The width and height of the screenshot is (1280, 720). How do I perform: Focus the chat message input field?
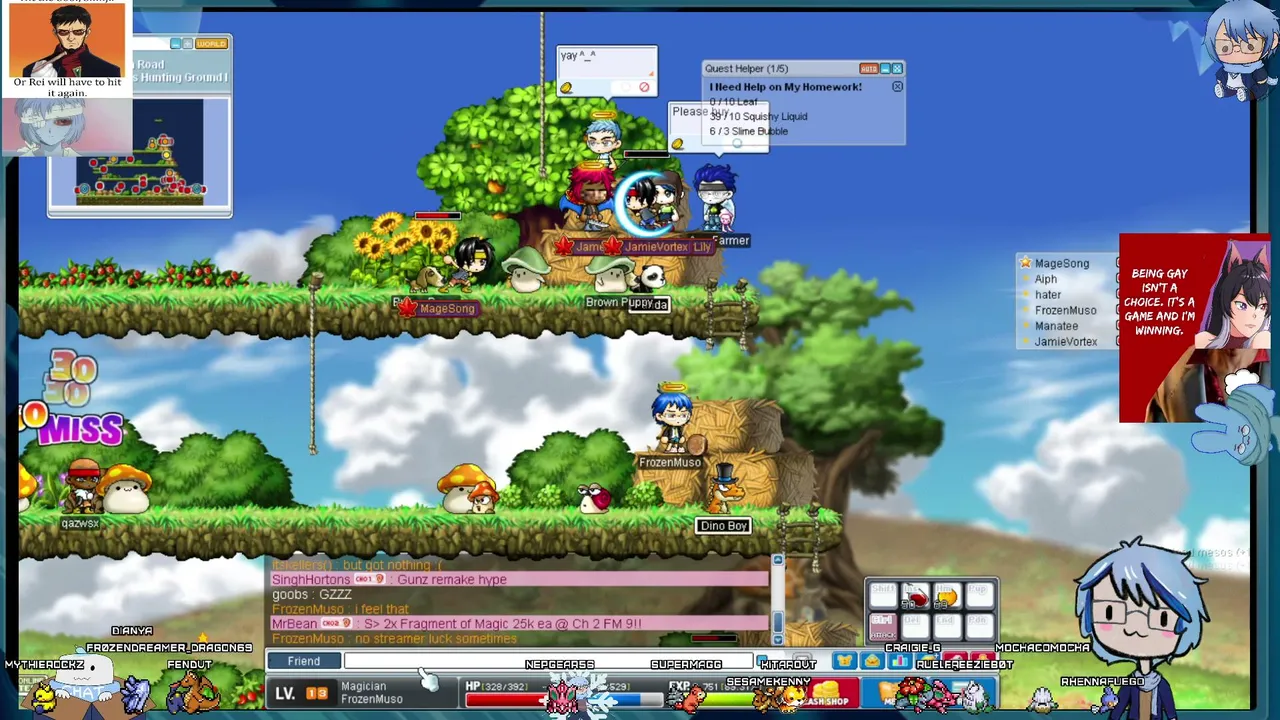click(x=548, y=661)
